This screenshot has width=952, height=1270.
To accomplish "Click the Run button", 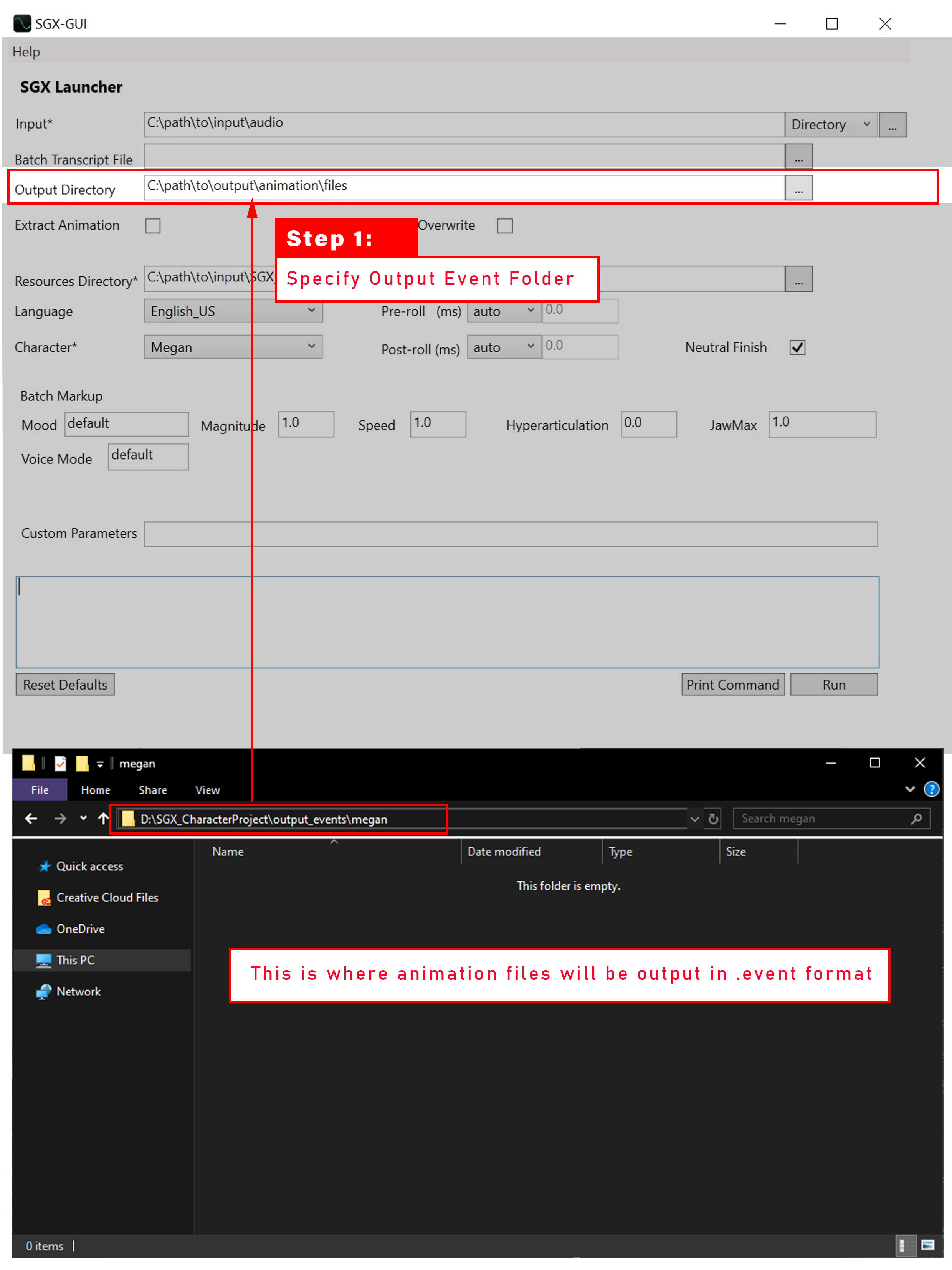I will [x=834, y=684].
